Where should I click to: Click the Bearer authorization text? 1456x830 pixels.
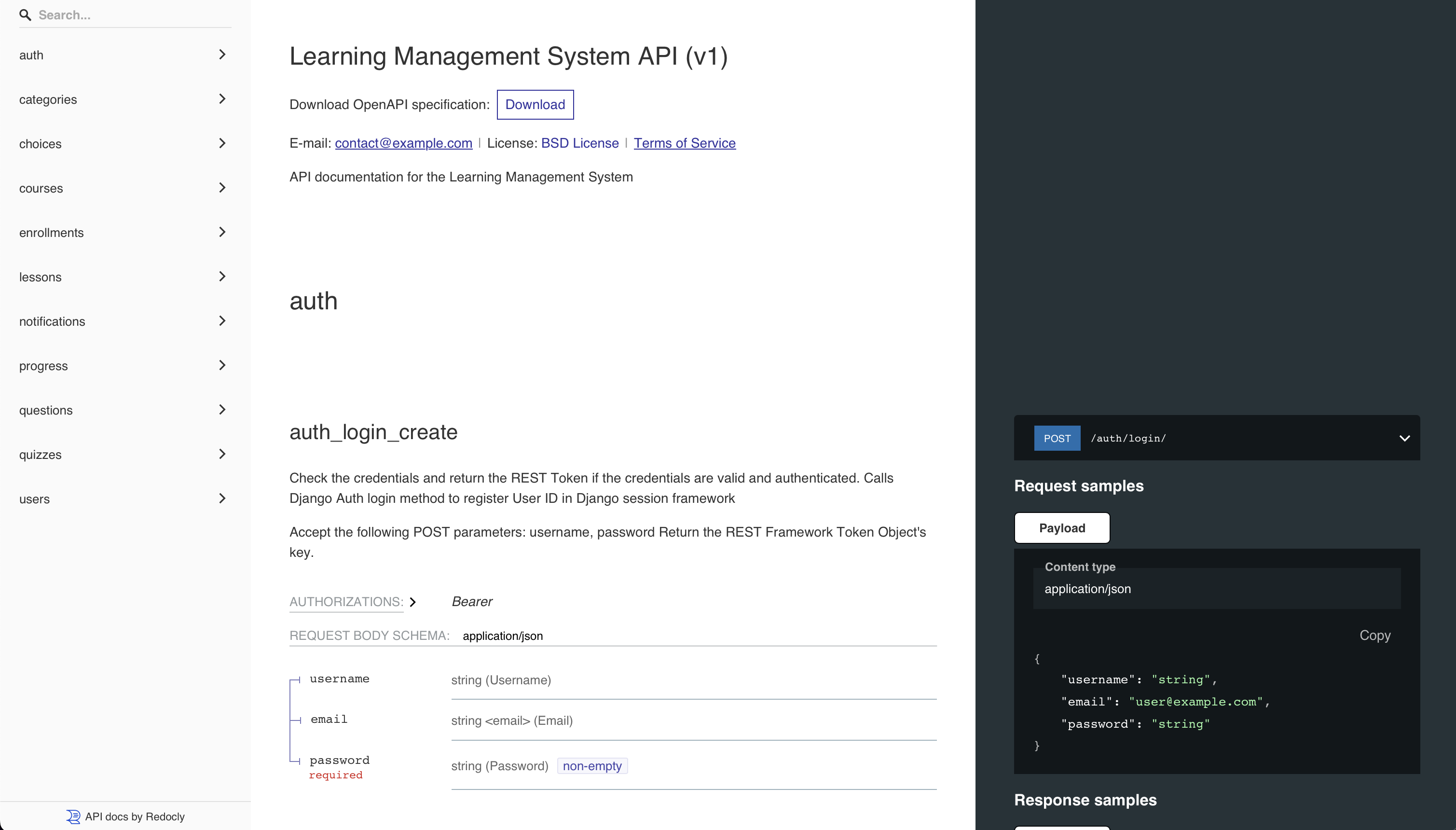pyautogui.click(x=472, y=601)
